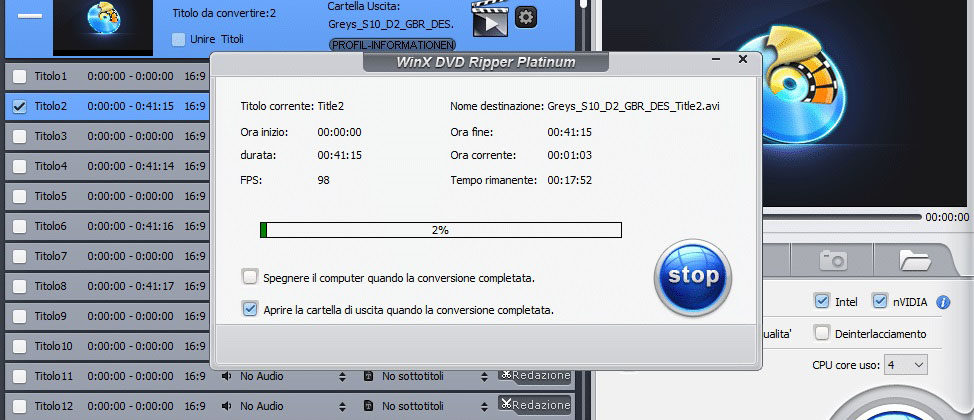974x420 pixels.
Task: Click destination name Greys_S10_D2_GBR_DES_Title2.avi
Action: pos(634,106)
